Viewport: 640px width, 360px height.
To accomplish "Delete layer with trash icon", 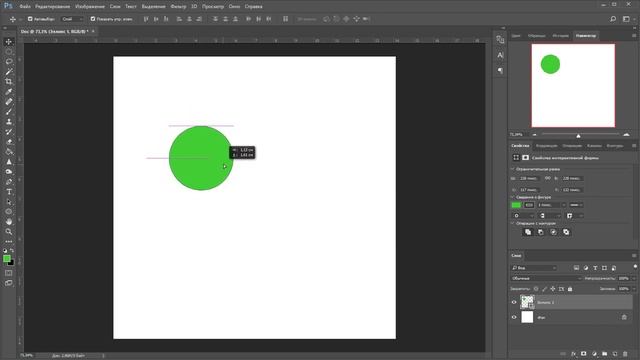I will (x=625, y=354).
